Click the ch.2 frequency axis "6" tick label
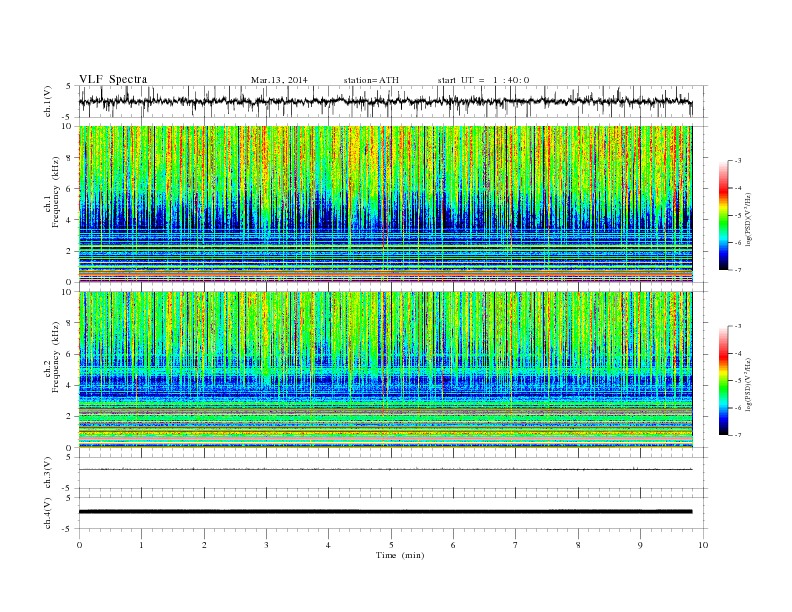The image size is (792, 612). click(69, 354)
